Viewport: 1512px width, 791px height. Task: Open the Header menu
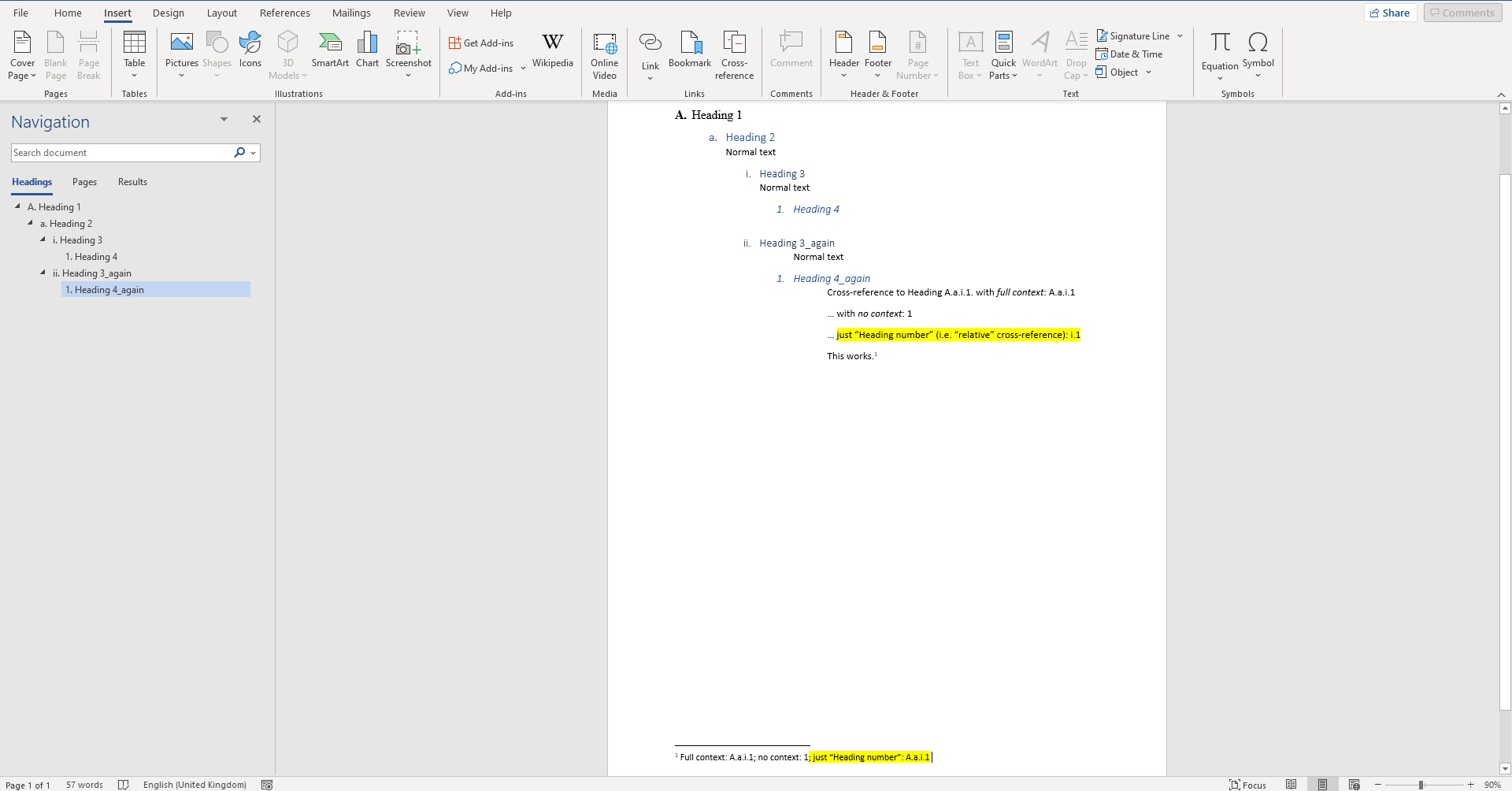[844, 55]
